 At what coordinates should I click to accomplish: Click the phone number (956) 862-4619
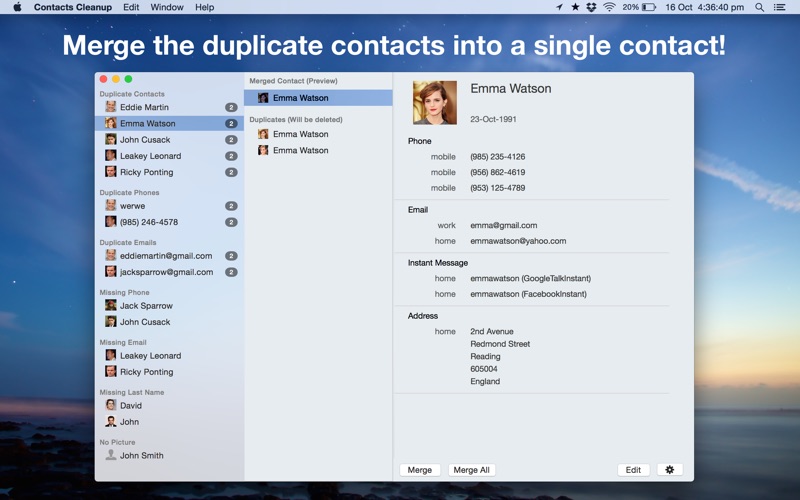(497, 172)
